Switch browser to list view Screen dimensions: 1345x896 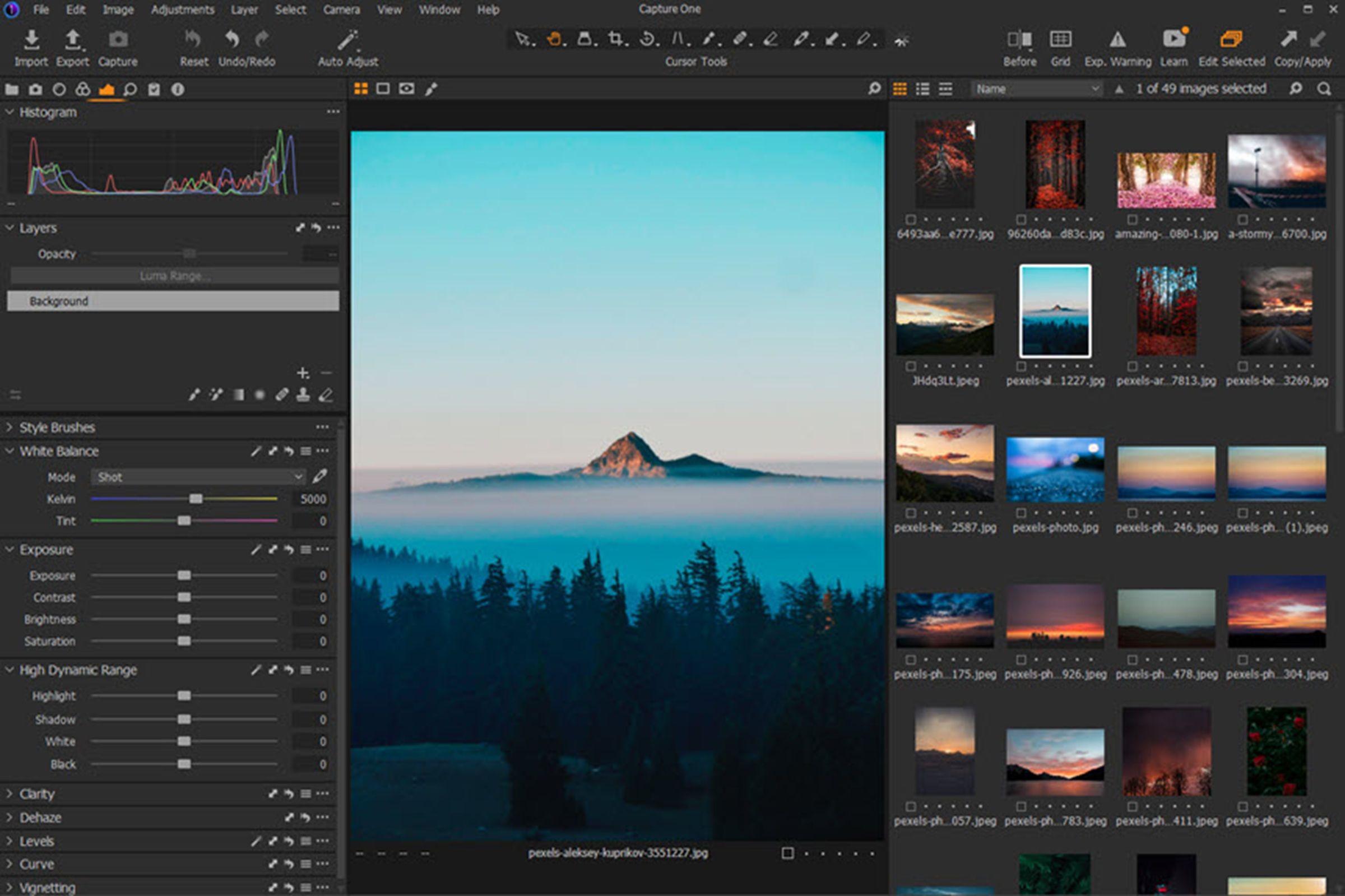(x=923, y=89)
